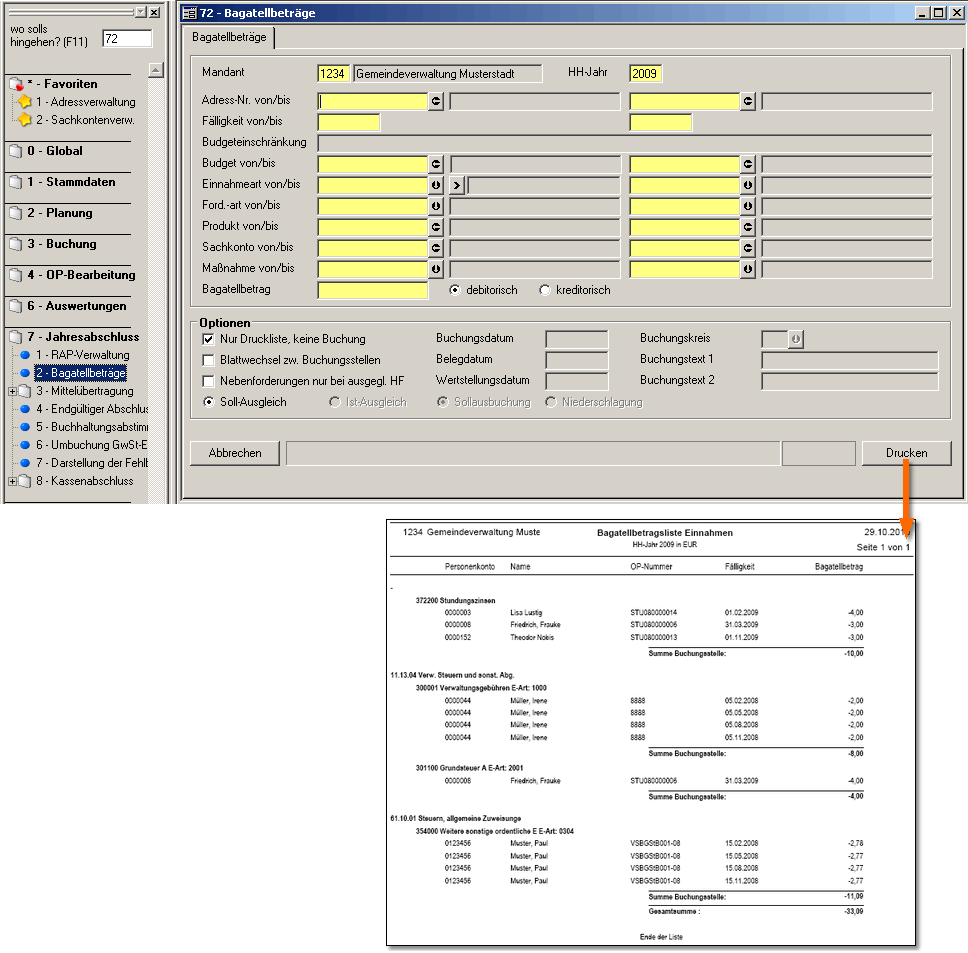Image resolution: width=968 pixels, height=953 pixels.
Task: Click the arrow button next to Einnahmeart
Action: point(458,185)
